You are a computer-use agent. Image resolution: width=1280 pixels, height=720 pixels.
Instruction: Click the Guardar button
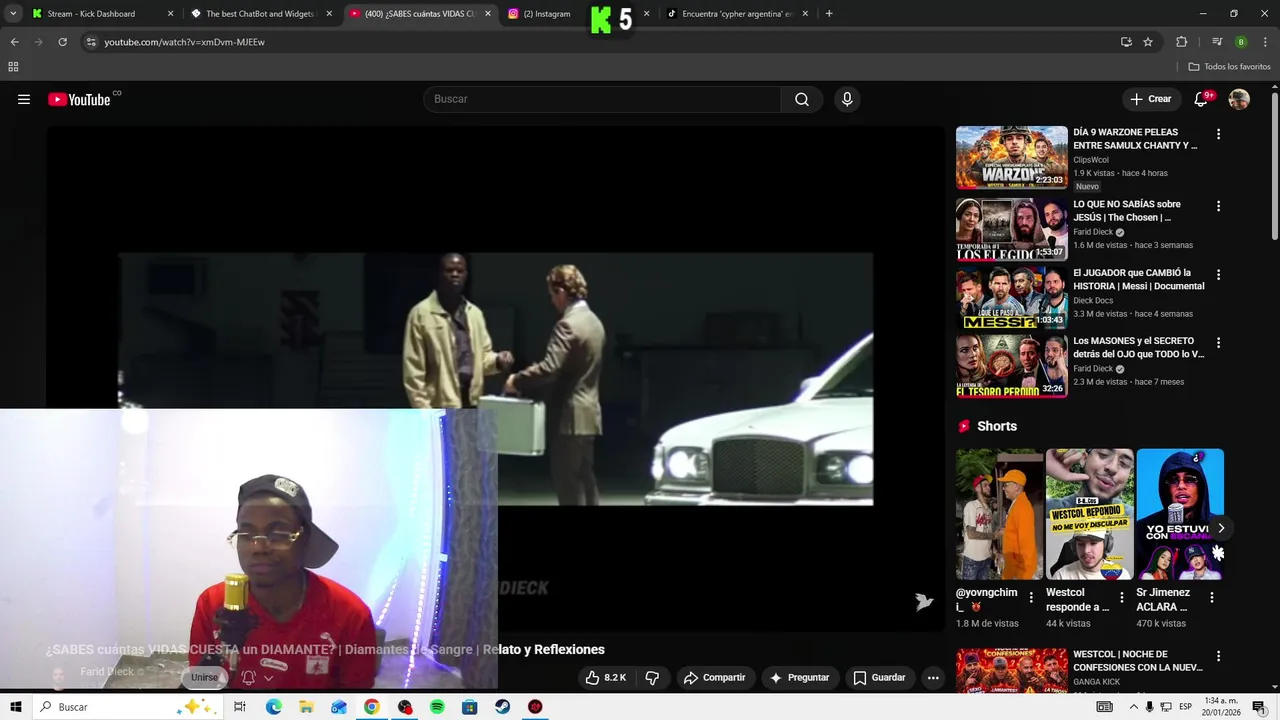pos(879,677)
